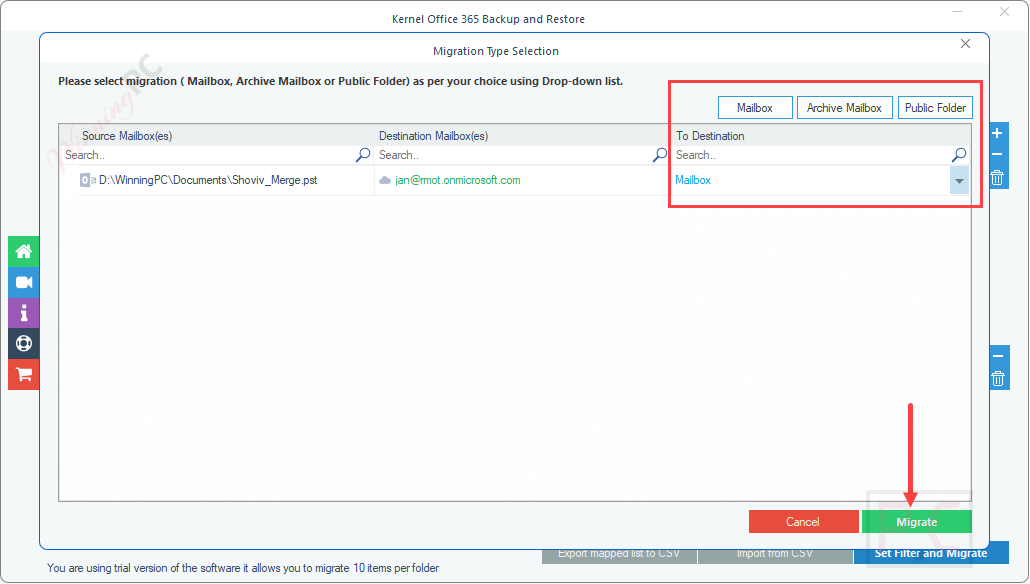Click the Mailbox button
This screenshot has width=1030, height=584.
(755, 108)
